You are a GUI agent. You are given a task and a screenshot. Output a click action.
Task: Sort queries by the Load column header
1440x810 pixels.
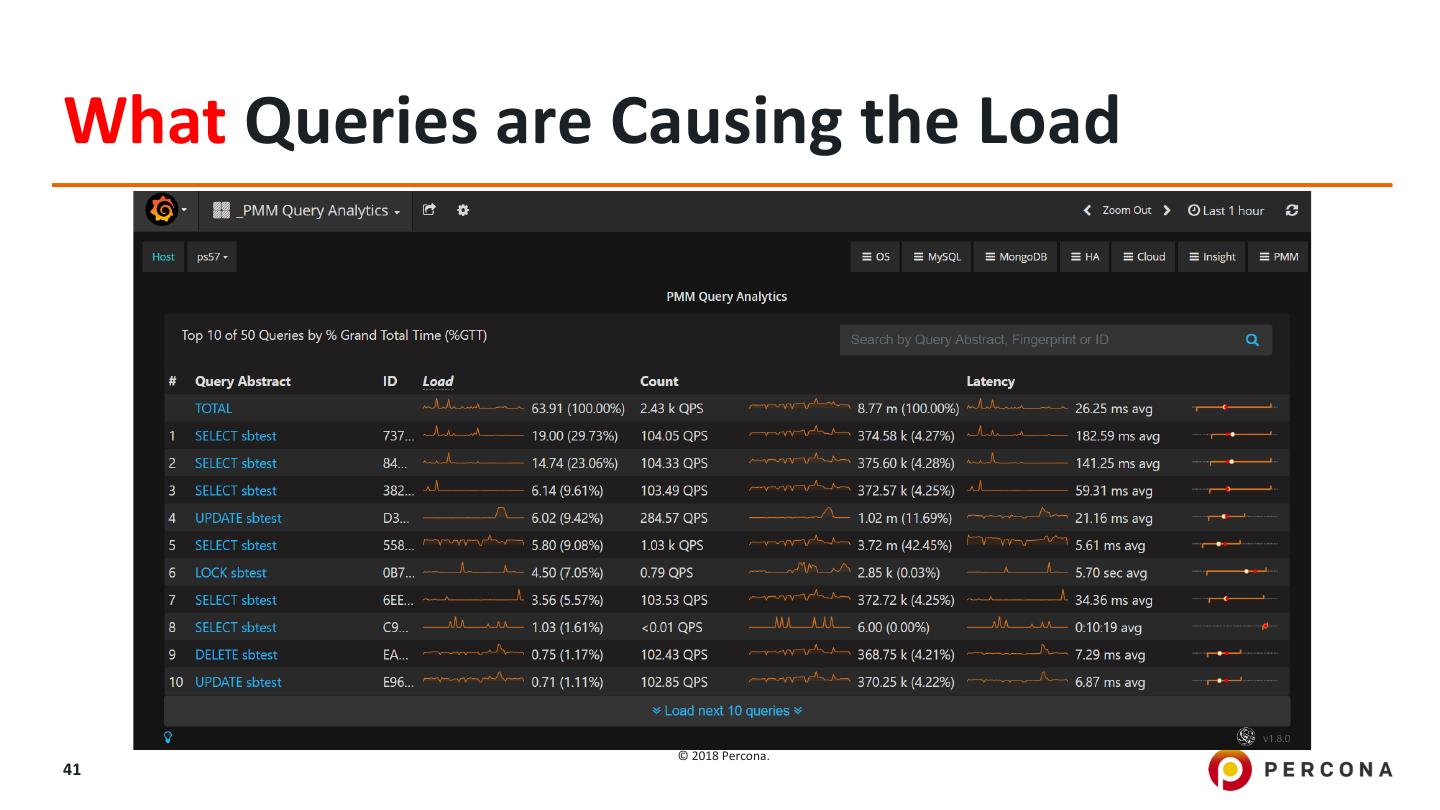click(438, 381)
